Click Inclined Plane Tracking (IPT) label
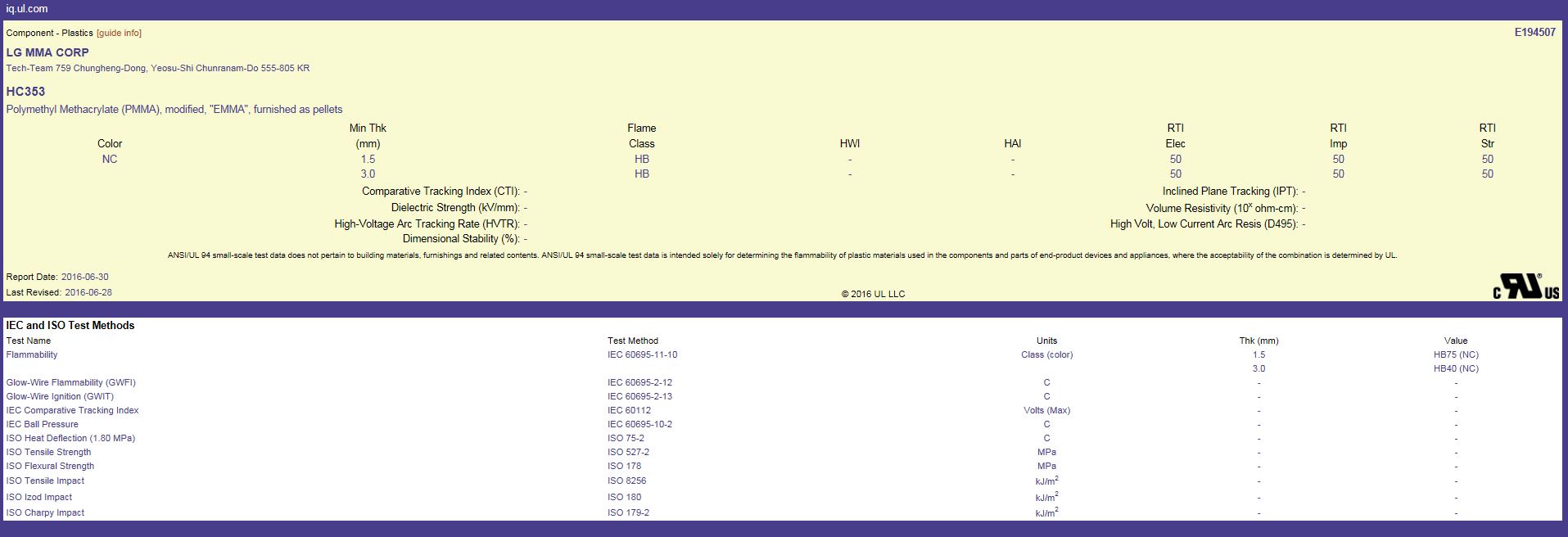The width and height of the screenshot is (1568, 537). 1231,191
